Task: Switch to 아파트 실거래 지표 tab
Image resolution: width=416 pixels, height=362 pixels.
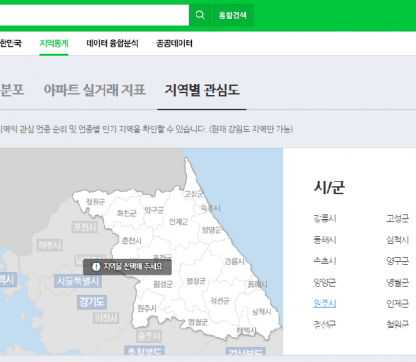Action: [95, 90]
